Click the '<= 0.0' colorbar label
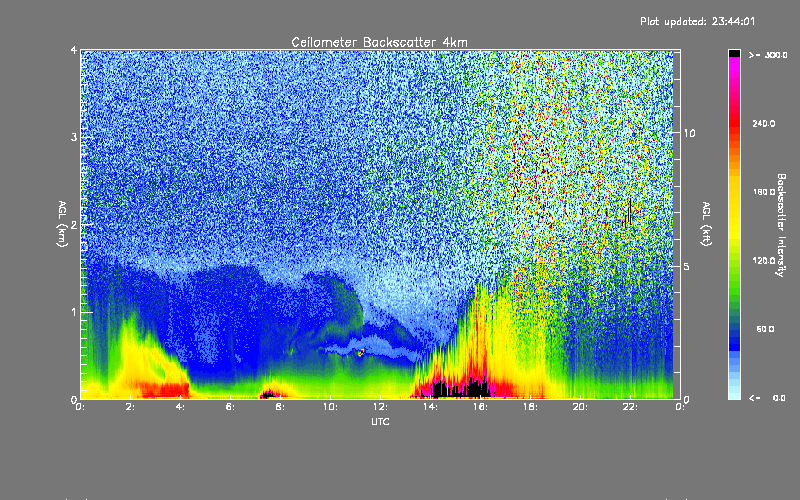 click(767, 398)
